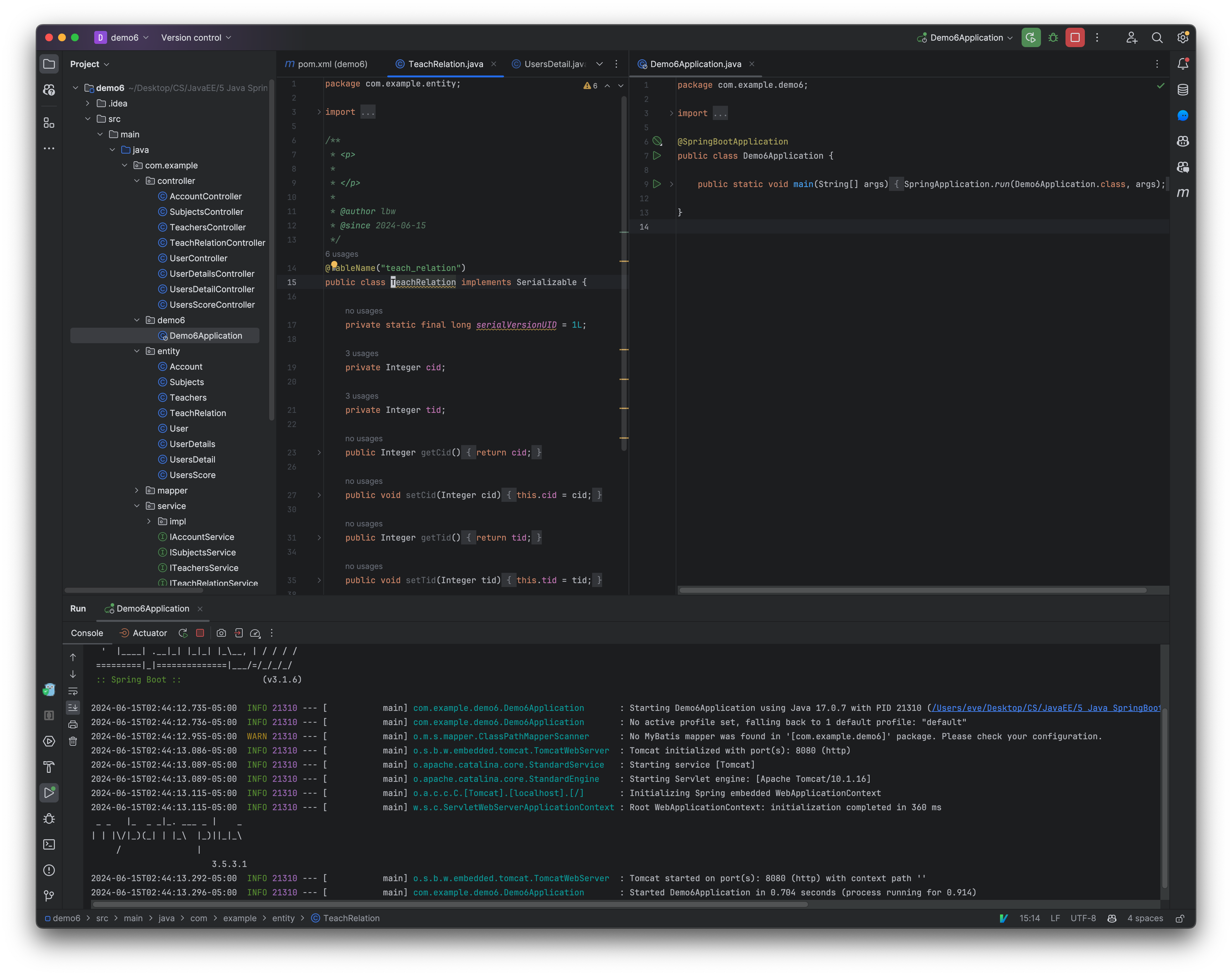Screen dimensions: 1232x976
Task: Open the profiler gauge icon in console toolbar
Action: tap(256, 633)
